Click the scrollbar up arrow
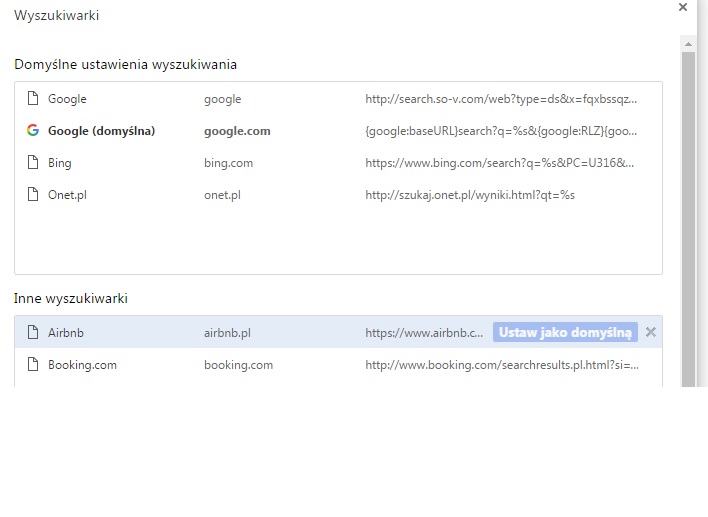 [x=688, y=43]
